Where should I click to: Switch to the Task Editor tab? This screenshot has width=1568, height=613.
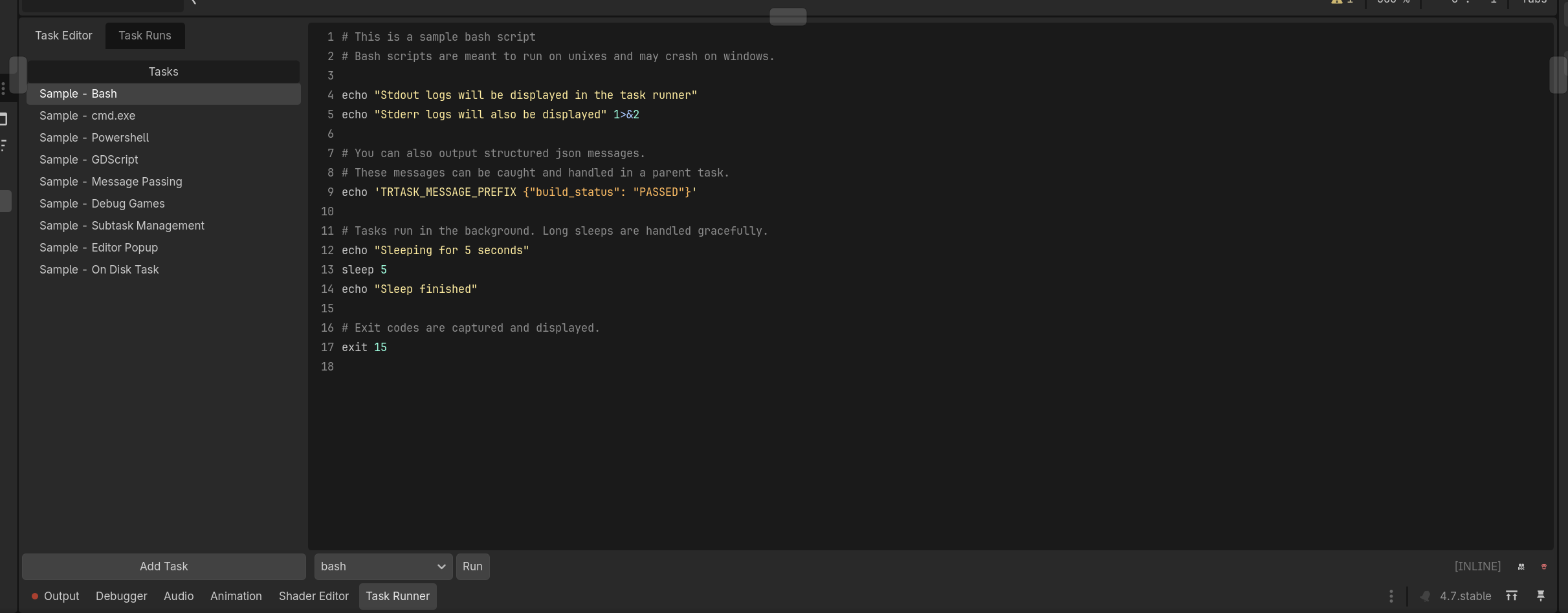coord(63,36)
